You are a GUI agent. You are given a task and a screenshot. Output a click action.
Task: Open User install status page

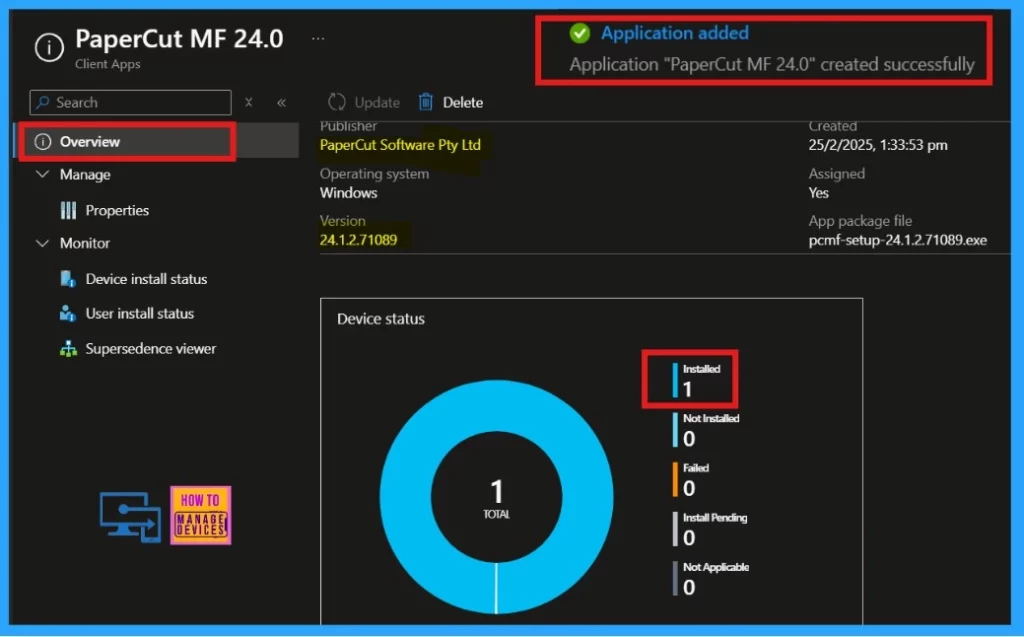pos(140,314)
